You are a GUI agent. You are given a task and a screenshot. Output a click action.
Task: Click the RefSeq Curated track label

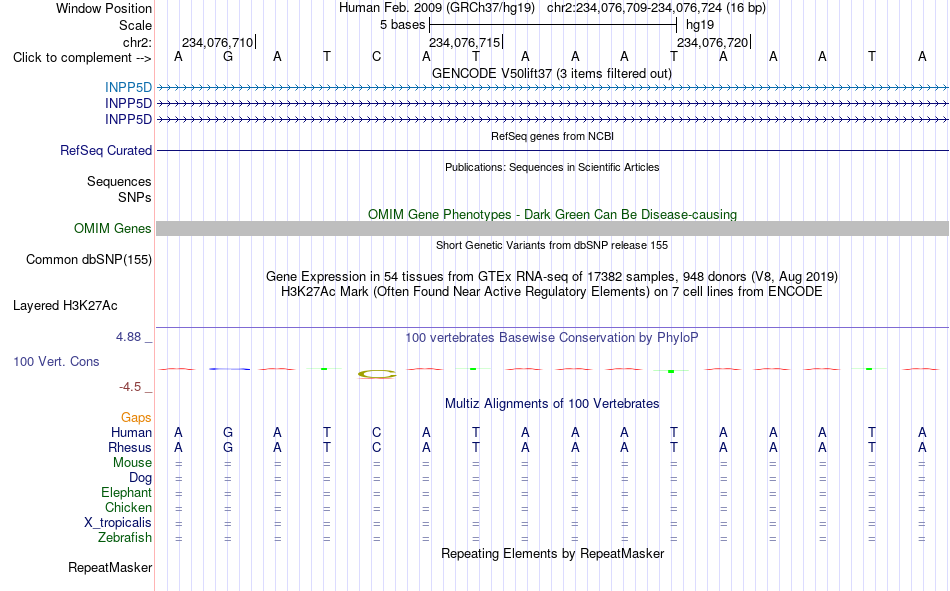(105, 150)
